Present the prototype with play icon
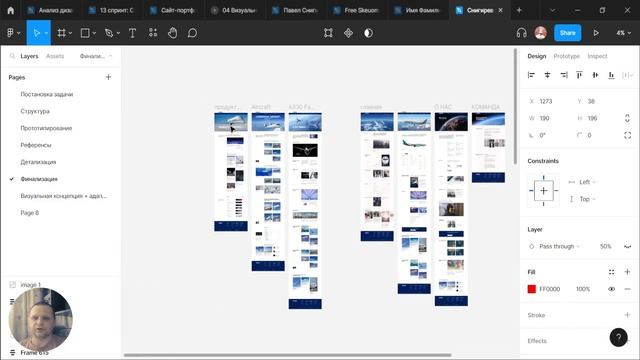 coord(596,33)
